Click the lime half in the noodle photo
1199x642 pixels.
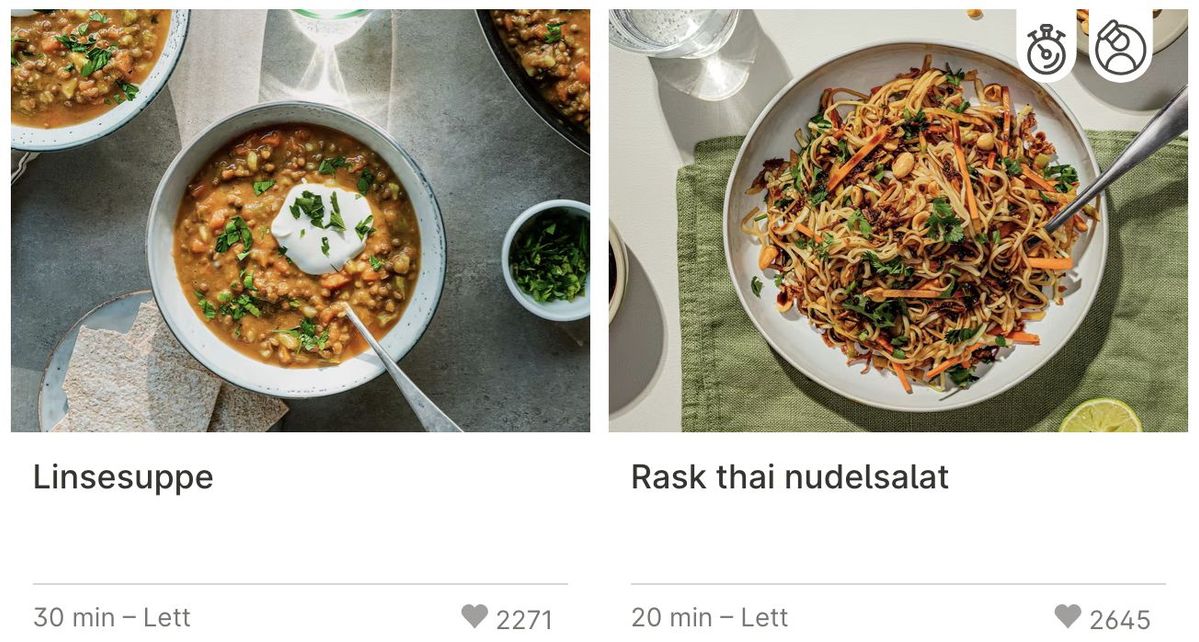pyautogui.click(x=1100, y=417)
